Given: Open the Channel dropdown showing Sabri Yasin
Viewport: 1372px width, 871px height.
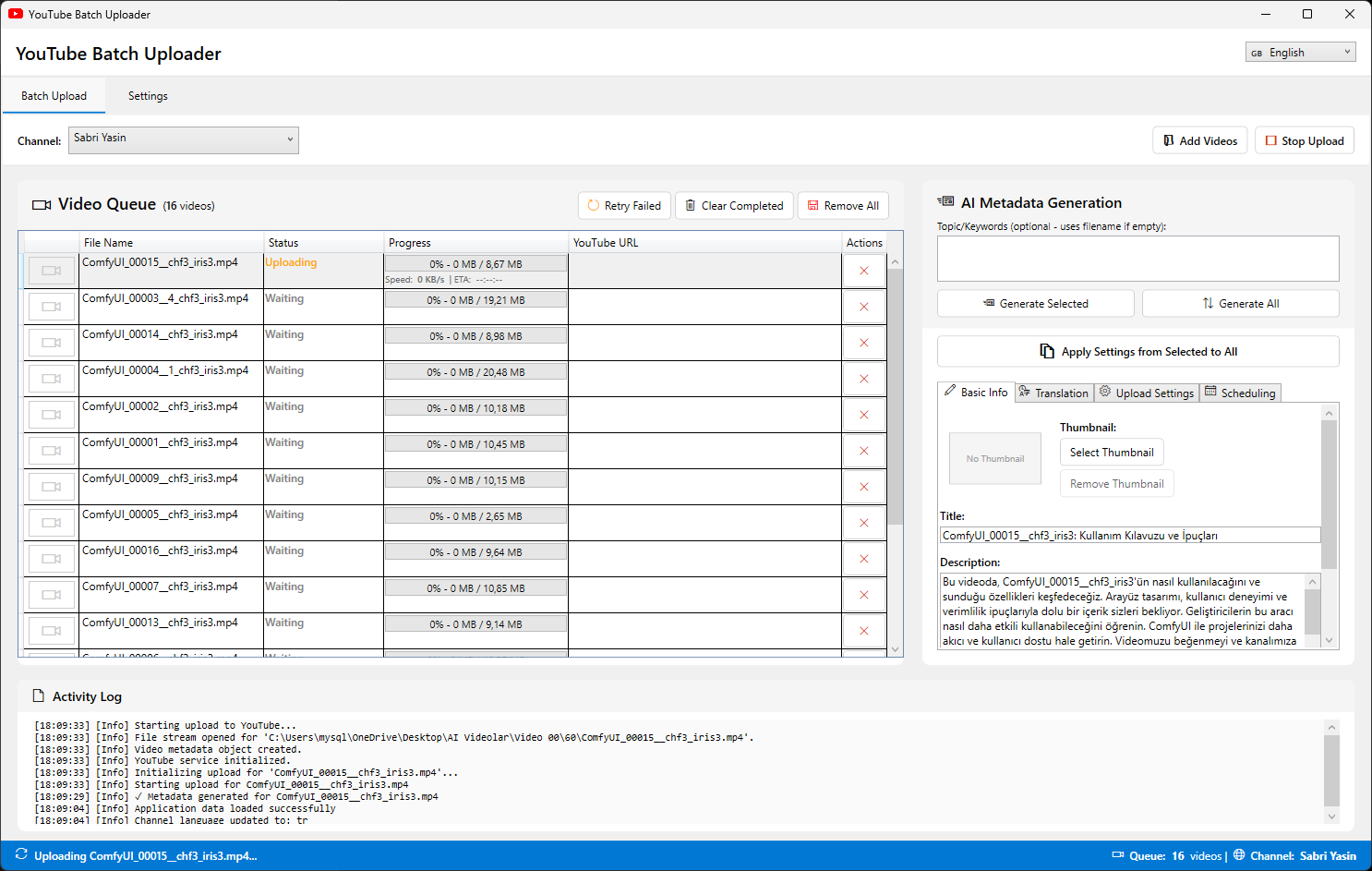Looking at the screenshot, I should pyautogui.click(x=184, y=139).
